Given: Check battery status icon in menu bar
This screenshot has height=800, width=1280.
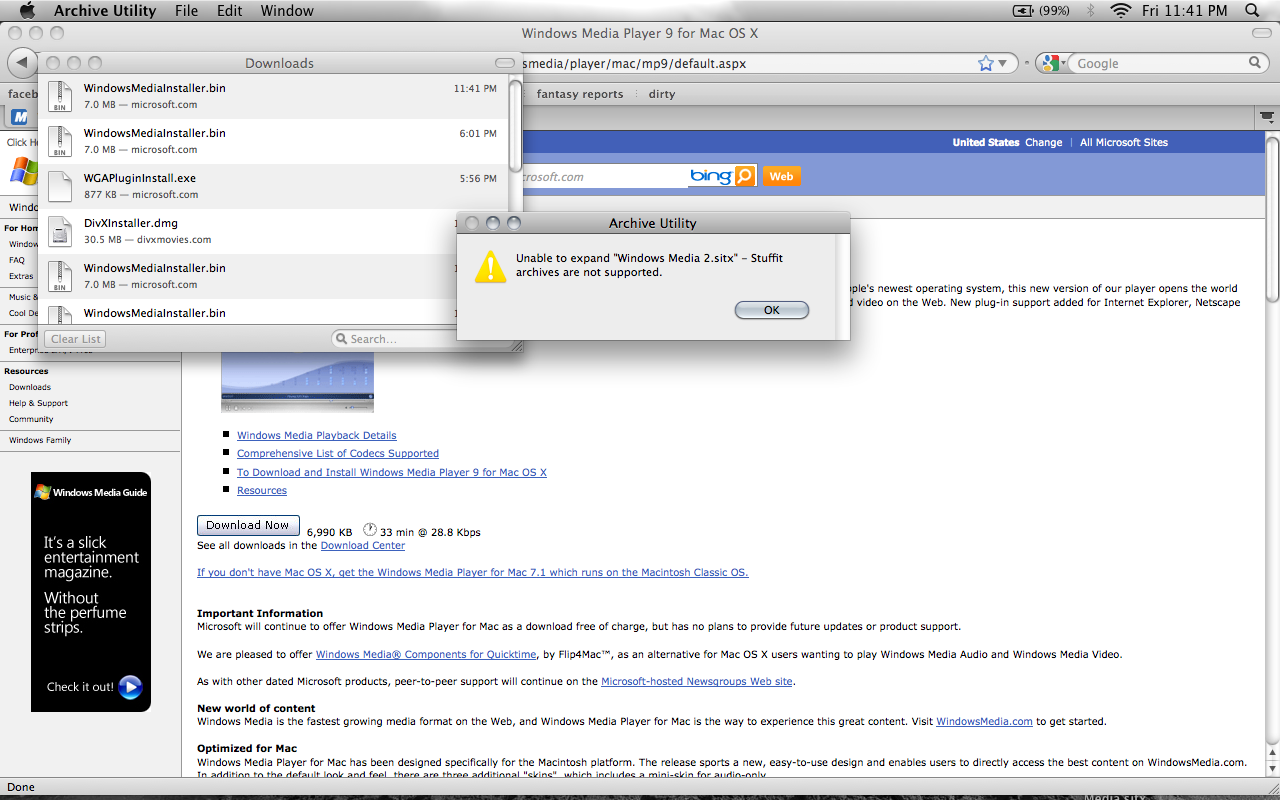Looking at the screenshot, I should [x=1023, y=11].
